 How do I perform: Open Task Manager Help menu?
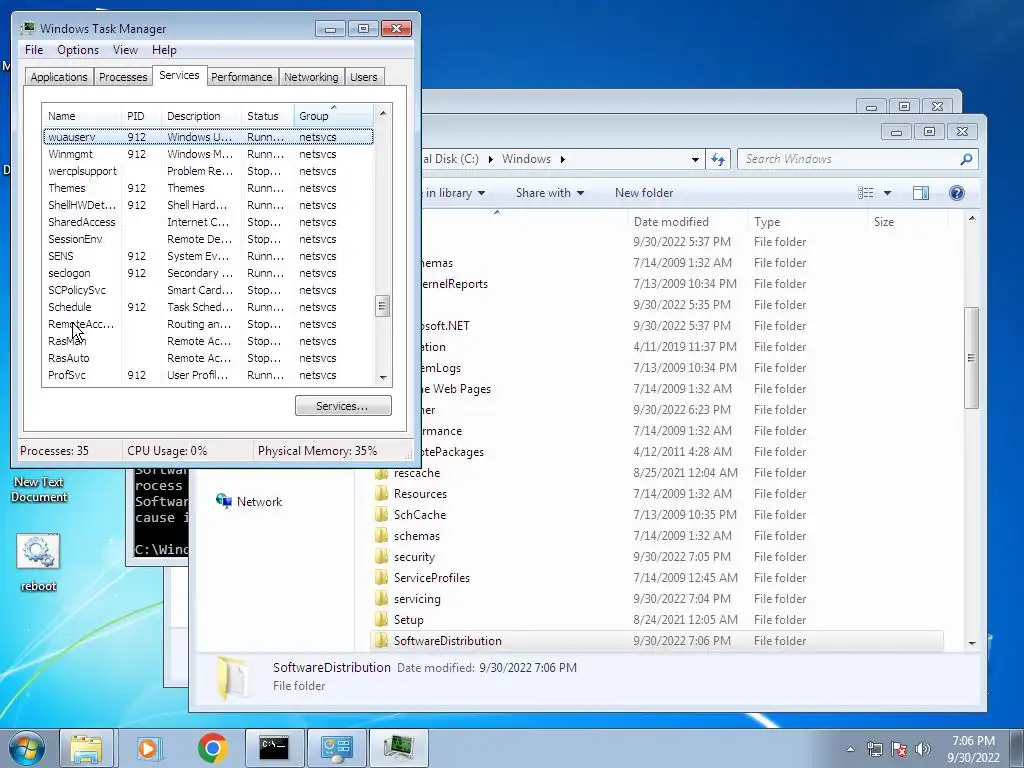click(164, 50)
